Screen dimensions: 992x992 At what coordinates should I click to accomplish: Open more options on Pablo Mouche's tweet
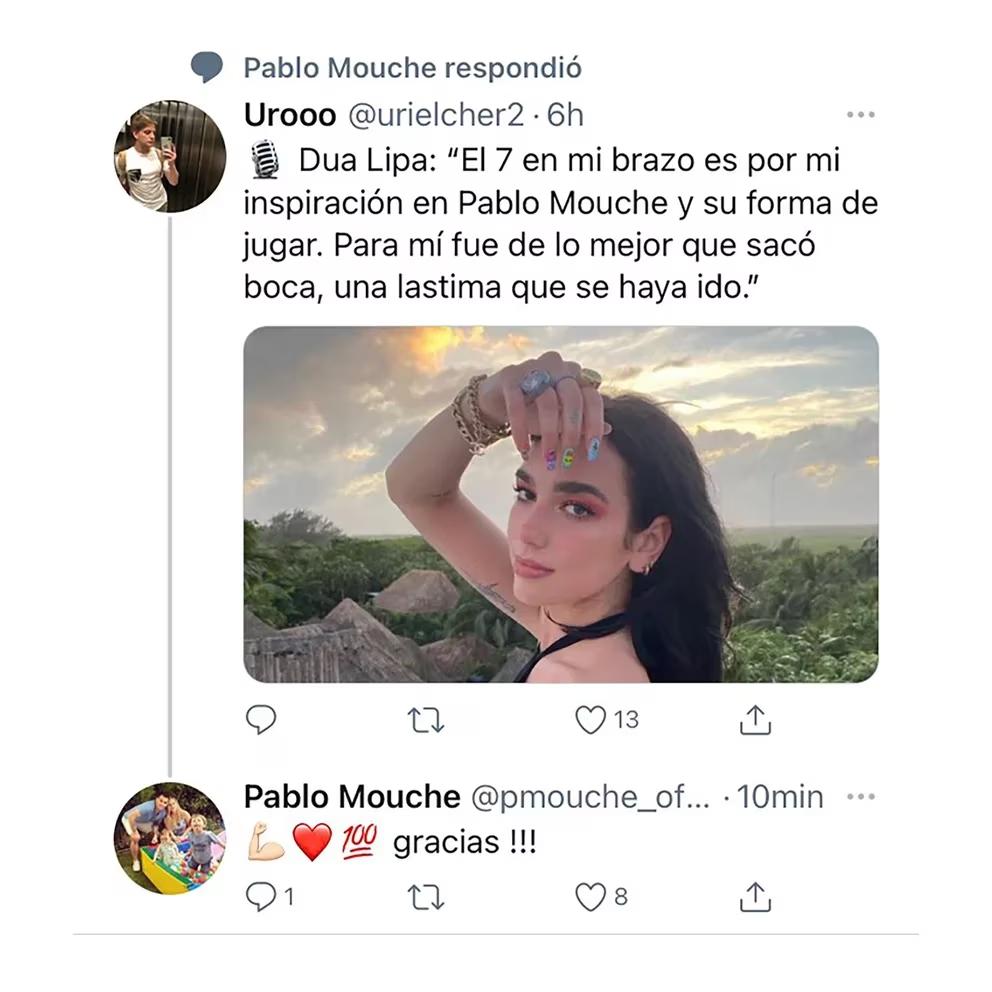click(x=861, y=795)
